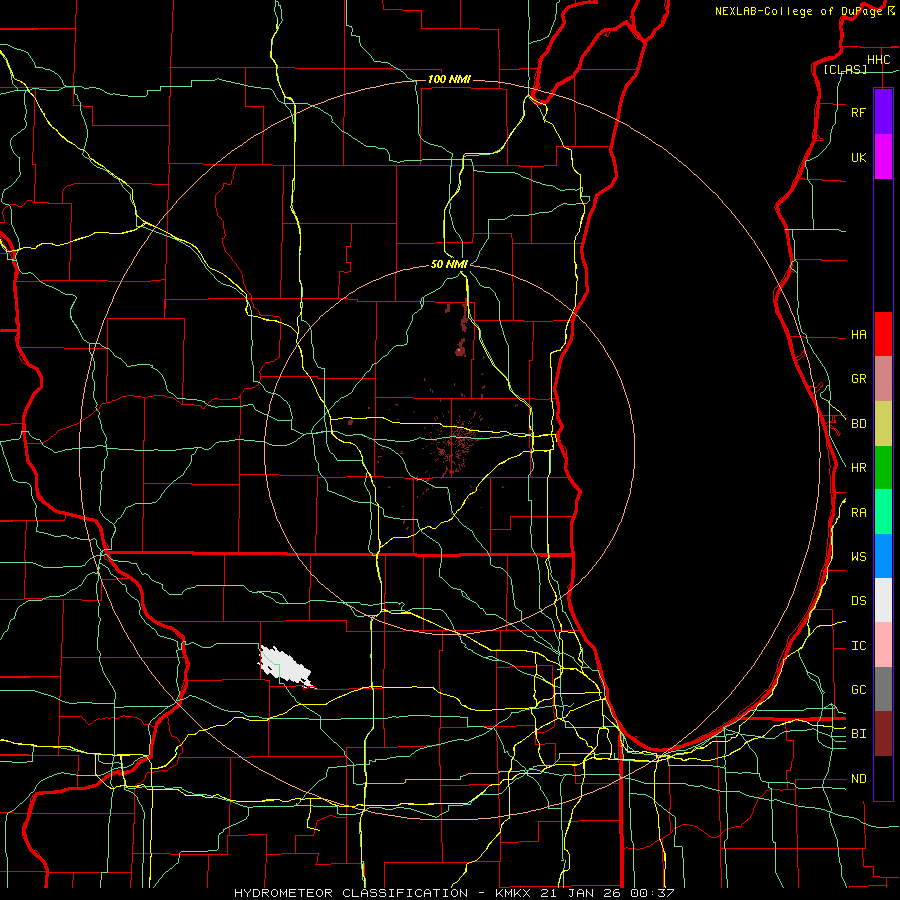Click the 'HR' legend label
This screenshot has width=900, height=900.
(858, 468)
